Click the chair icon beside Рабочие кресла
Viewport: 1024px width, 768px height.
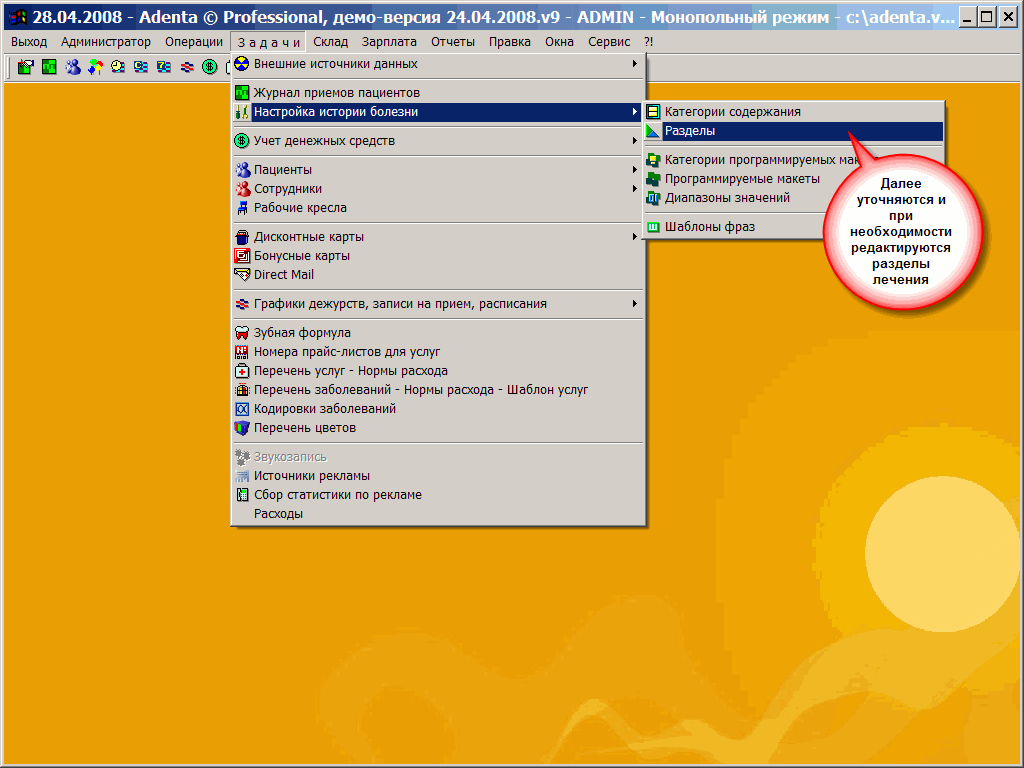point(241,208)
